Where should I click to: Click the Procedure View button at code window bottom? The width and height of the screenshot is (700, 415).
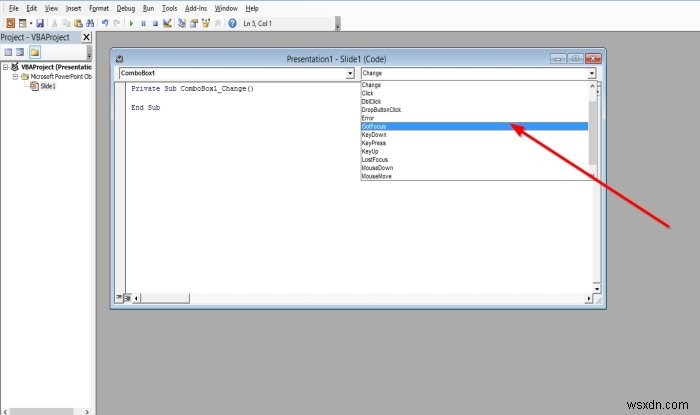coord(119,298)
